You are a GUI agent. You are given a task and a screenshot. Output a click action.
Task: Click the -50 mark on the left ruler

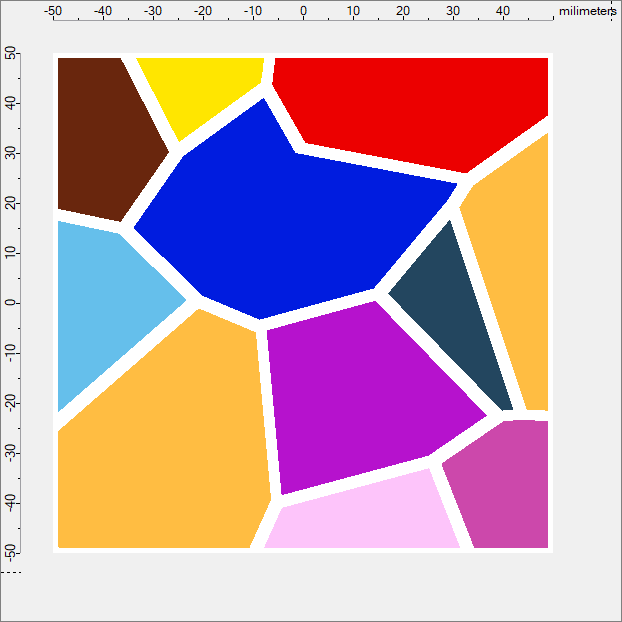(x=11, y=550)
